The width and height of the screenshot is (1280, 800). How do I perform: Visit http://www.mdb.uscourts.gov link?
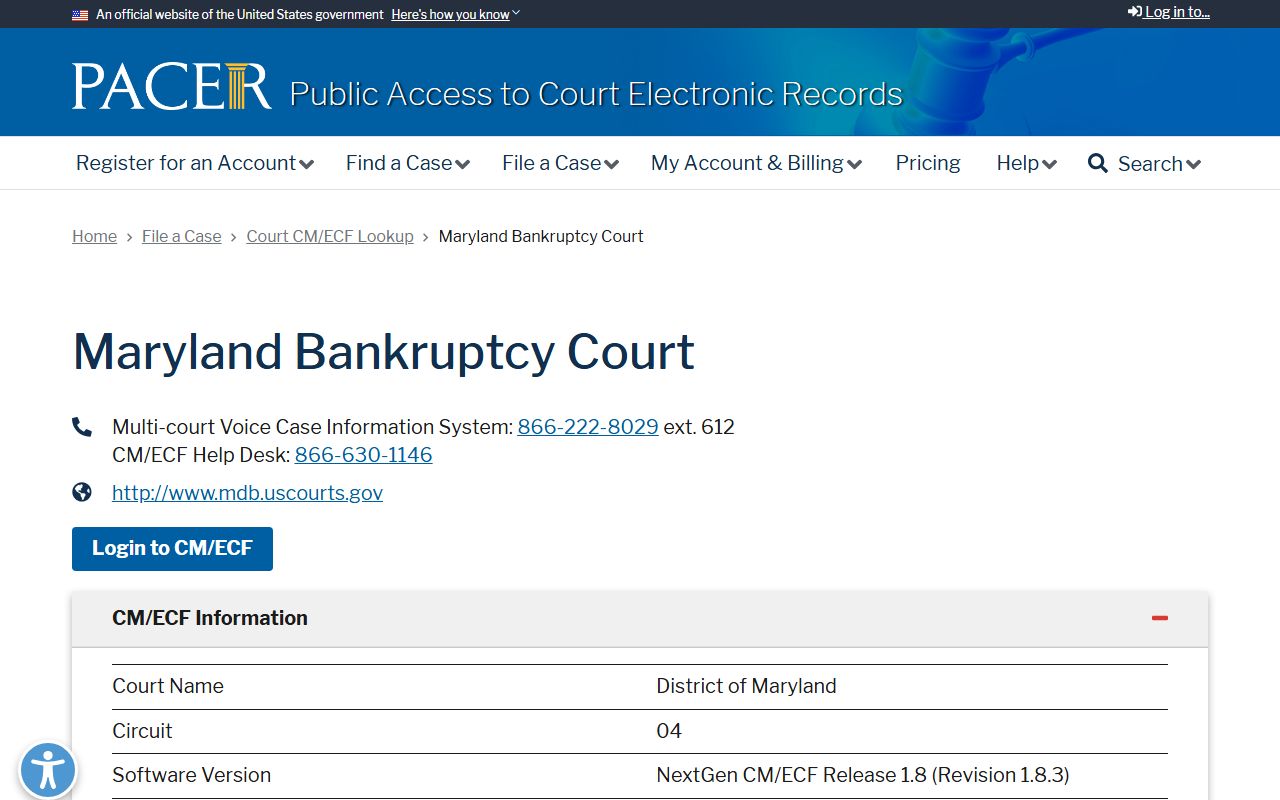(247, 493)
